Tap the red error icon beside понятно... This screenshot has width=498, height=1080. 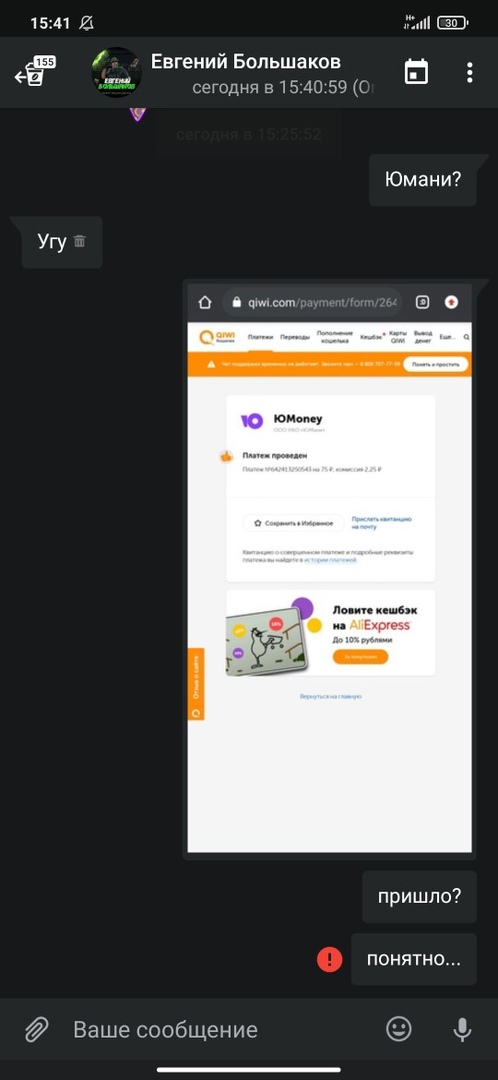pos(329,959)
